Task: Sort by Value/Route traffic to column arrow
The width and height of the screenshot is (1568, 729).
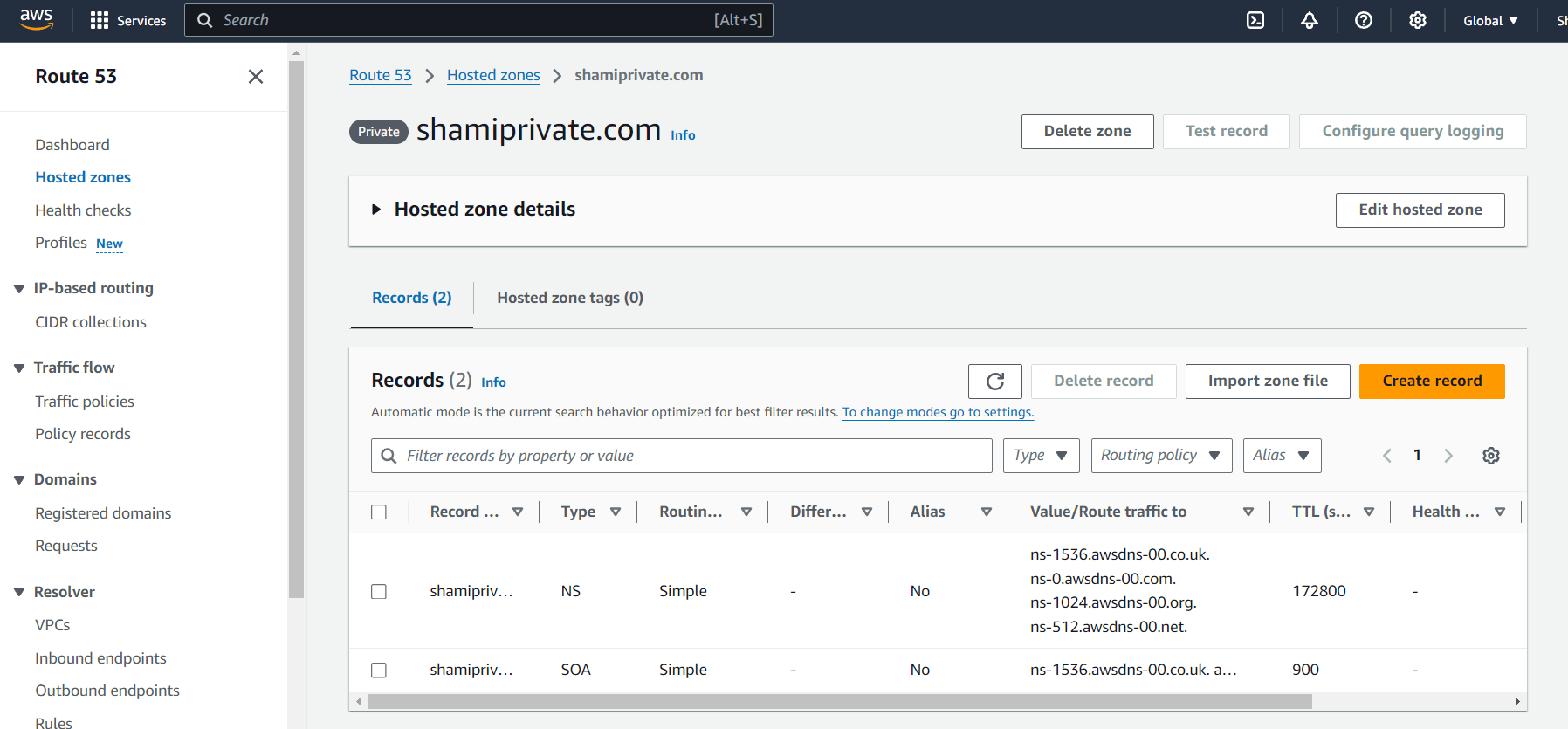Action: (x=1248, y=512)
